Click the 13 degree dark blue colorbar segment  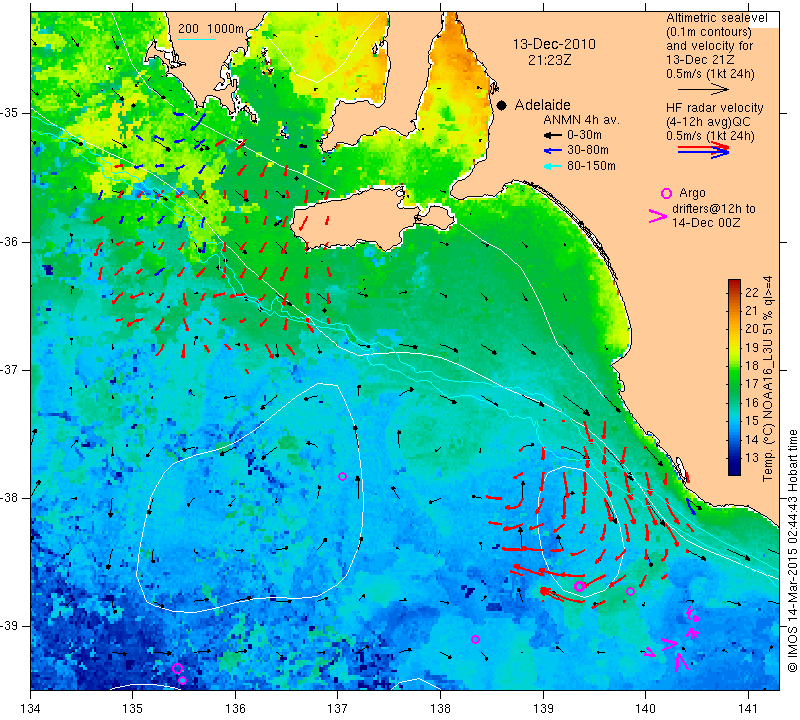(x=734, y=458)
